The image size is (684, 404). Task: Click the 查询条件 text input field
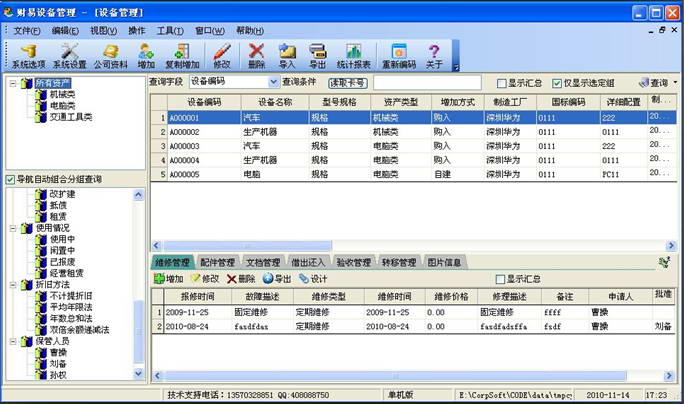427,83
